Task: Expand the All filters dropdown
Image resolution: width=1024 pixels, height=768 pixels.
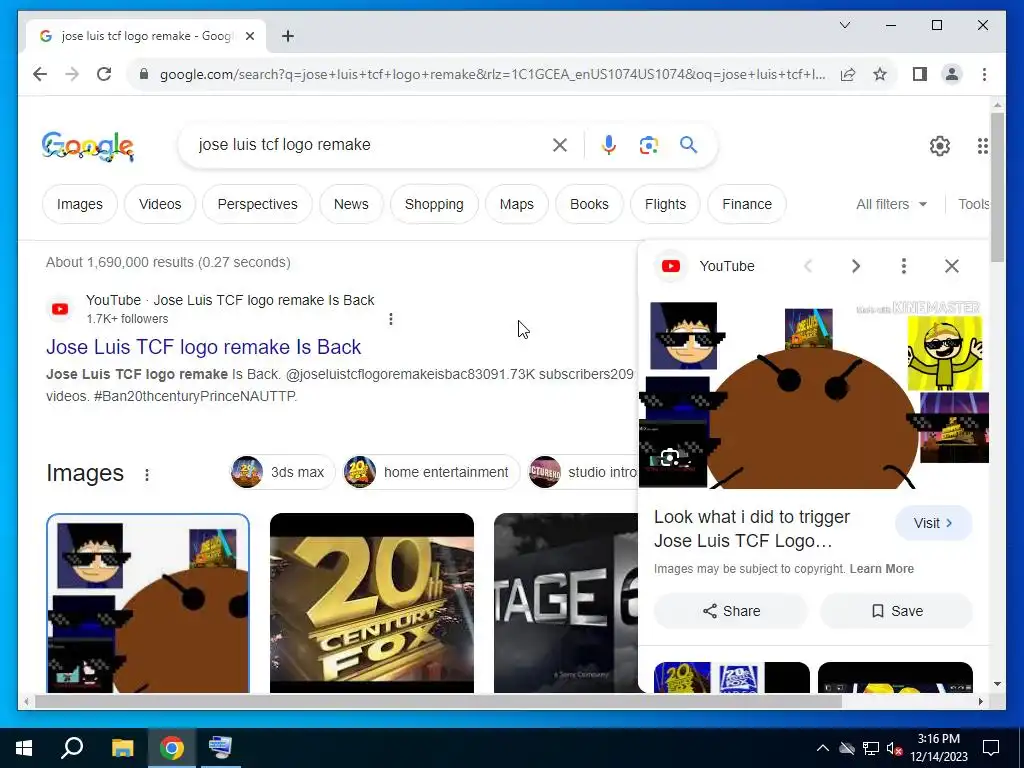Action: click(891, 204)
